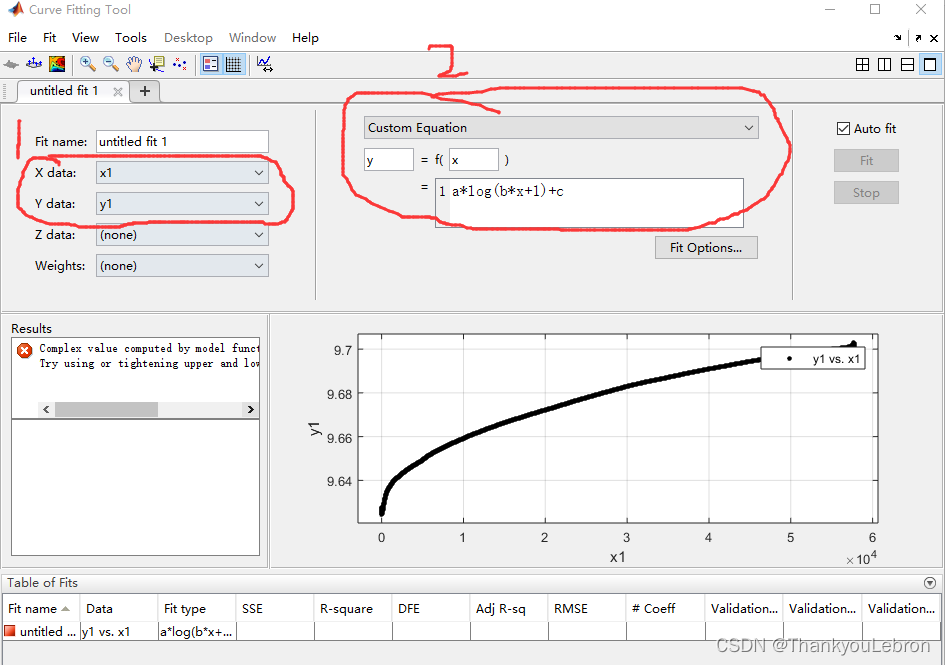Viewport: 945px width, 665px height.
Task: Open the Fit menu
Action: 49,37
